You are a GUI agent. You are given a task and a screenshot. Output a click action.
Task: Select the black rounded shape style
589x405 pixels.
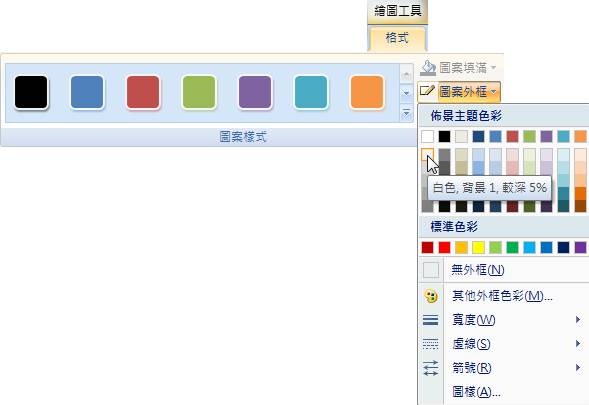31,92
